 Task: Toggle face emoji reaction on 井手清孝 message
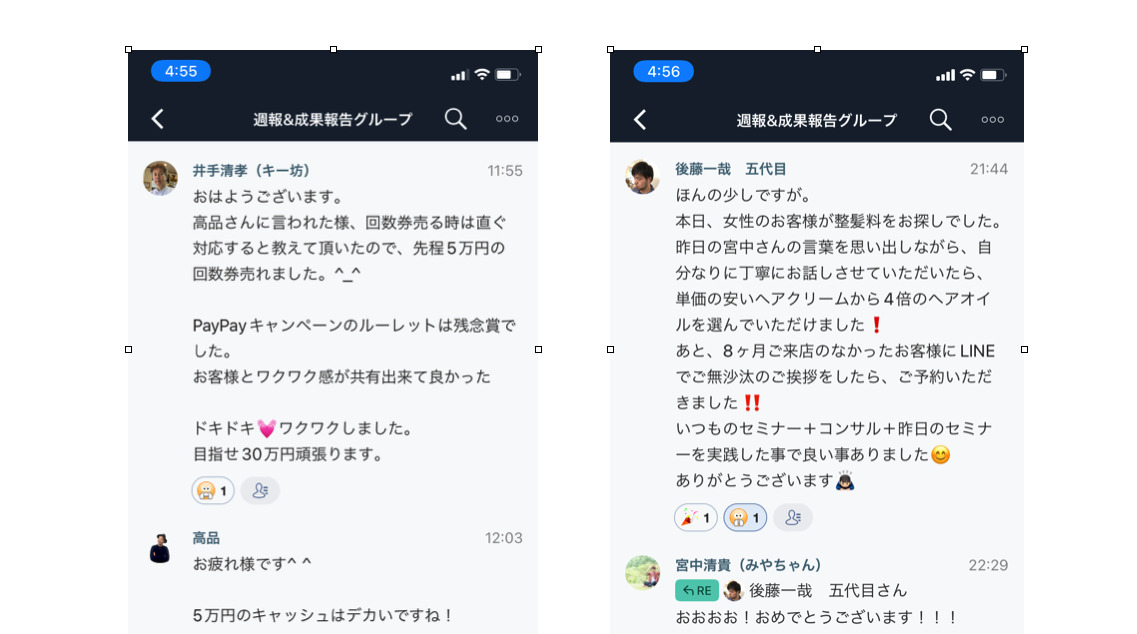[213, 491]
